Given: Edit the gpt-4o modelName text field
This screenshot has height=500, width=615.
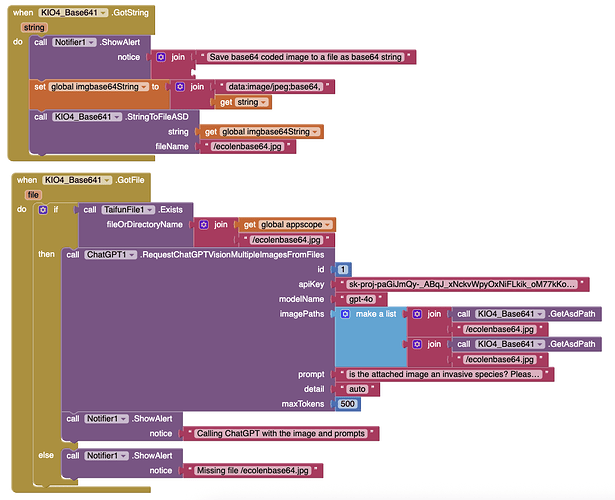Looking at the screenshot, I should [x=356, y=298].
